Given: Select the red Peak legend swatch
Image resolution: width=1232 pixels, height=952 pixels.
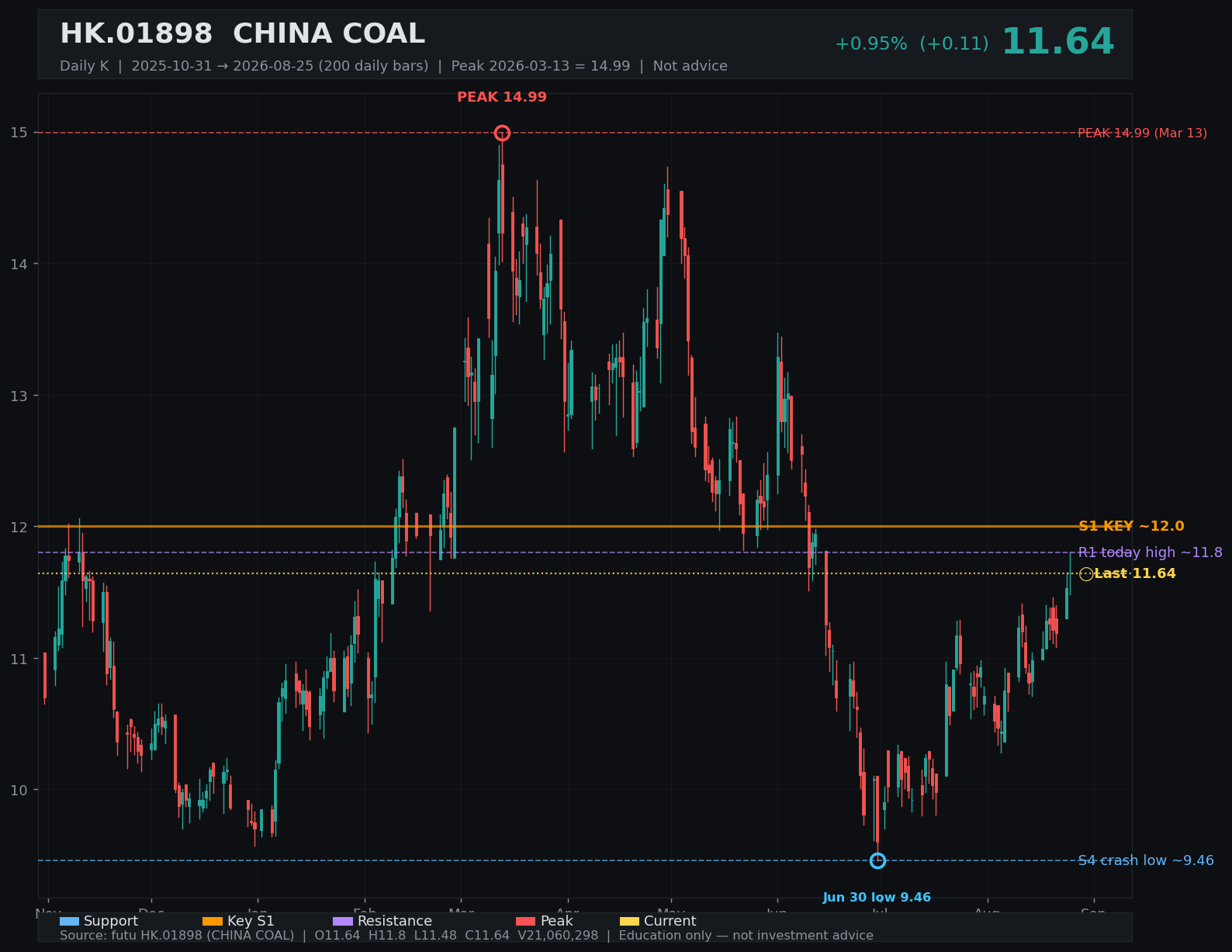Looking at the screenshot, I should point(526,921).
